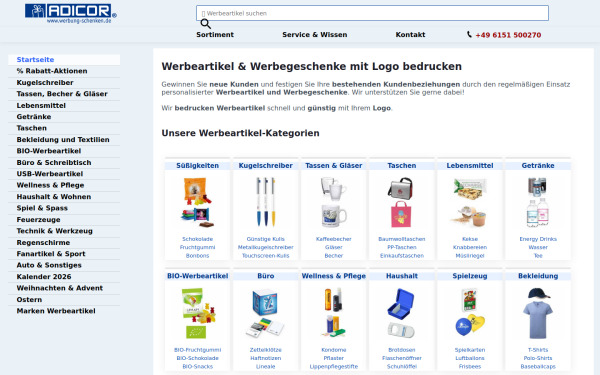Open the Metallkugelschreiber link
The width and height of the screenshot is (600, 375).
pos(266,248)
